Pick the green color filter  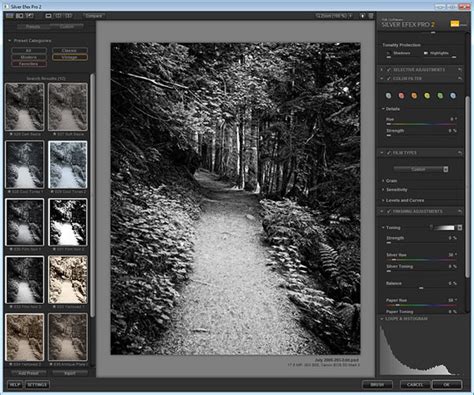point(440,96)
